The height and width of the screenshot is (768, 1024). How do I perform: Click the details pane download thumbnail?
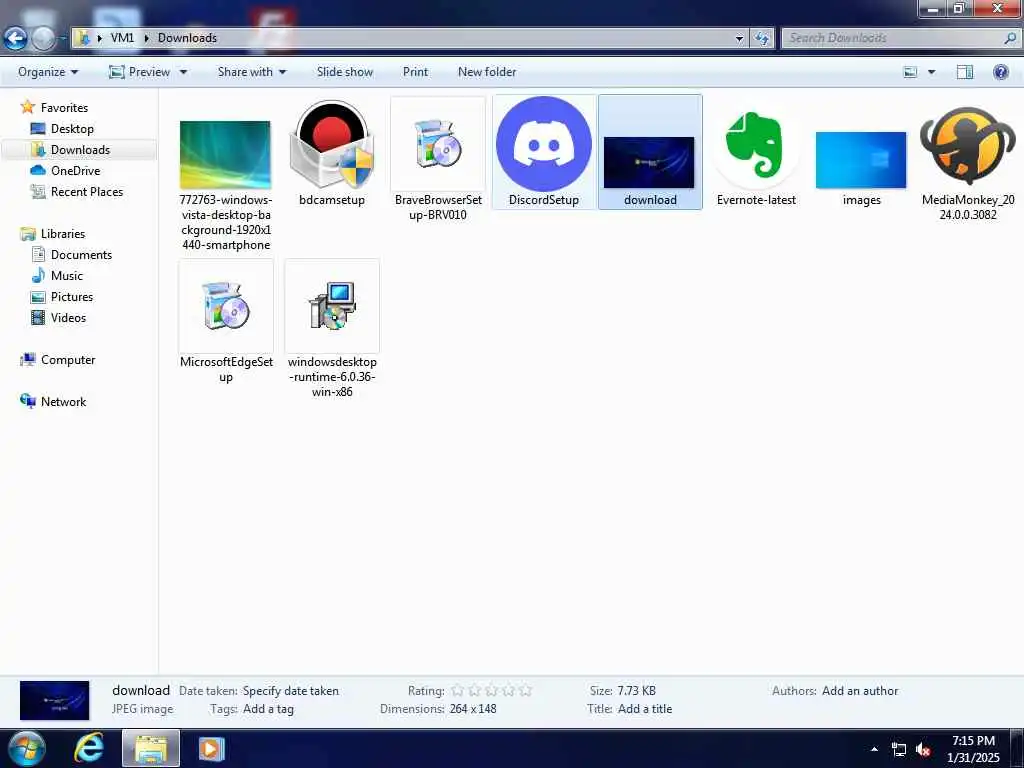(54, 701)
